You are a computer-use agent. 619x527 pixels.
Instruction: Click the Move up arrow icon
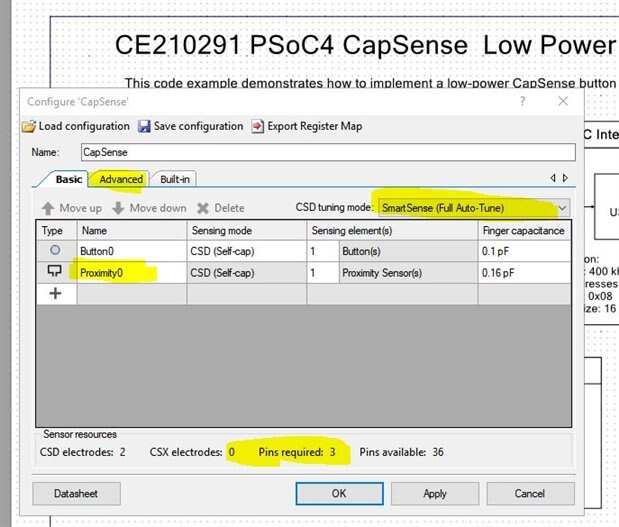[48, 208]
